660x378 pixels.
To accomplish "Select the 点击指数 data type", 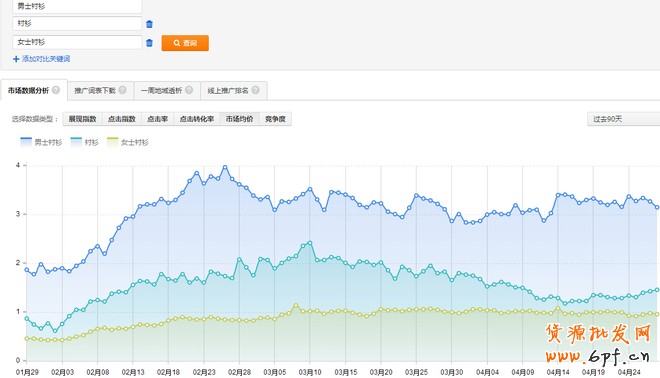I will (122, 119).
